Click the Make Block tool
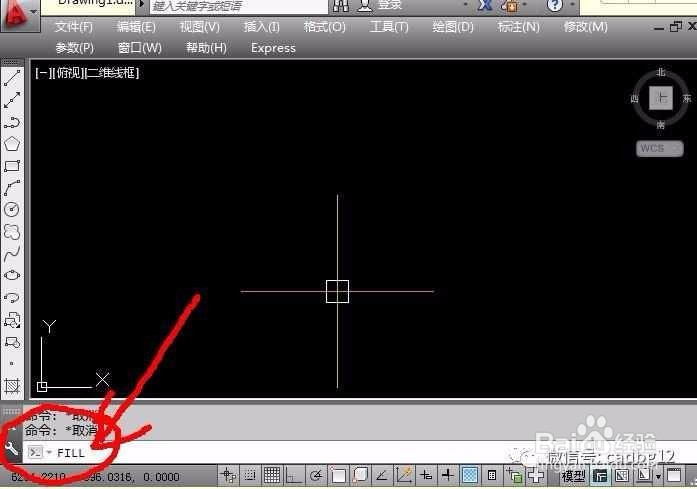The image size is (697, 489). point(12,342)
